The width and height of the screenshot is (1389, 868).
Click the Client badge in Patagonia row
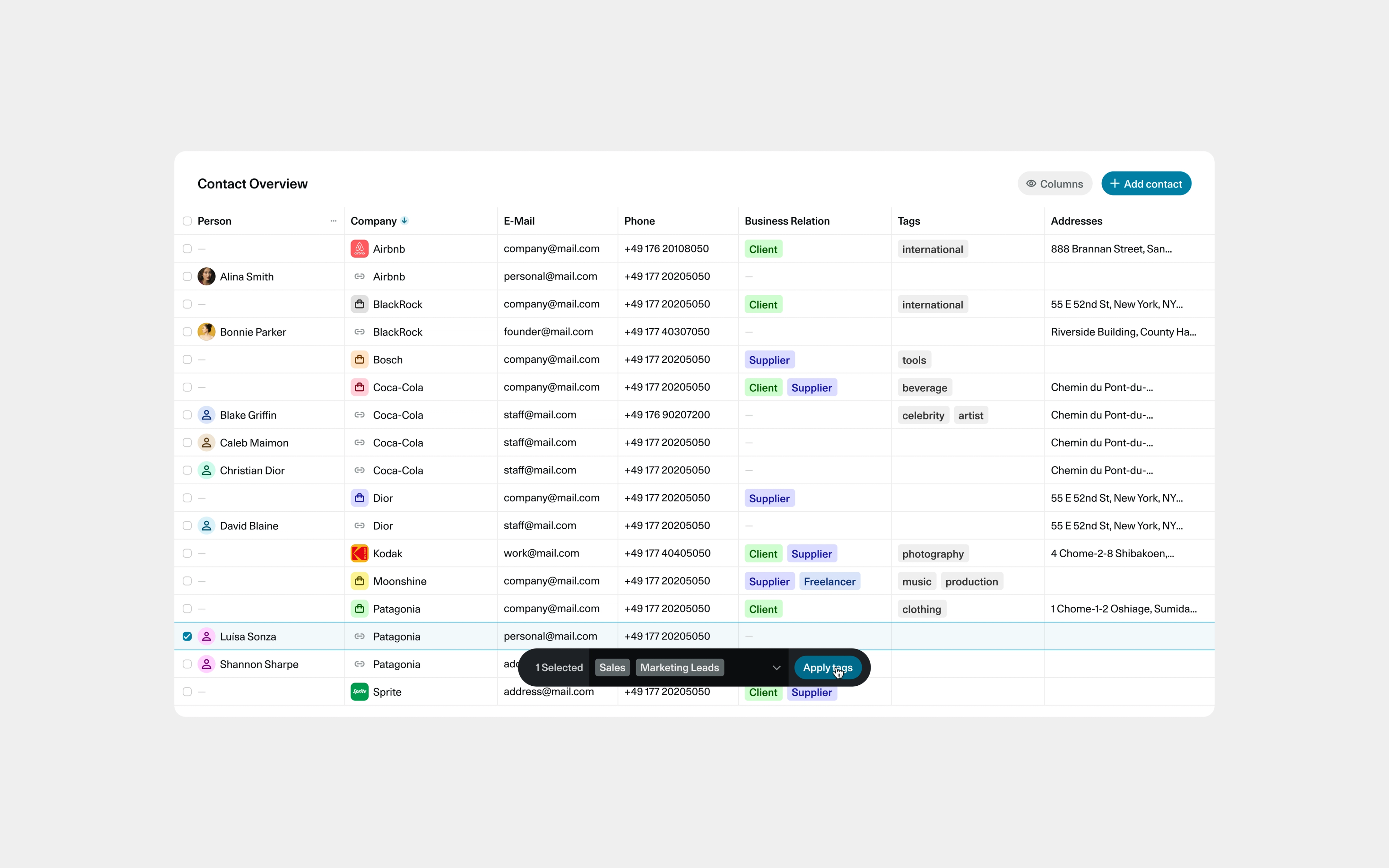763,609
